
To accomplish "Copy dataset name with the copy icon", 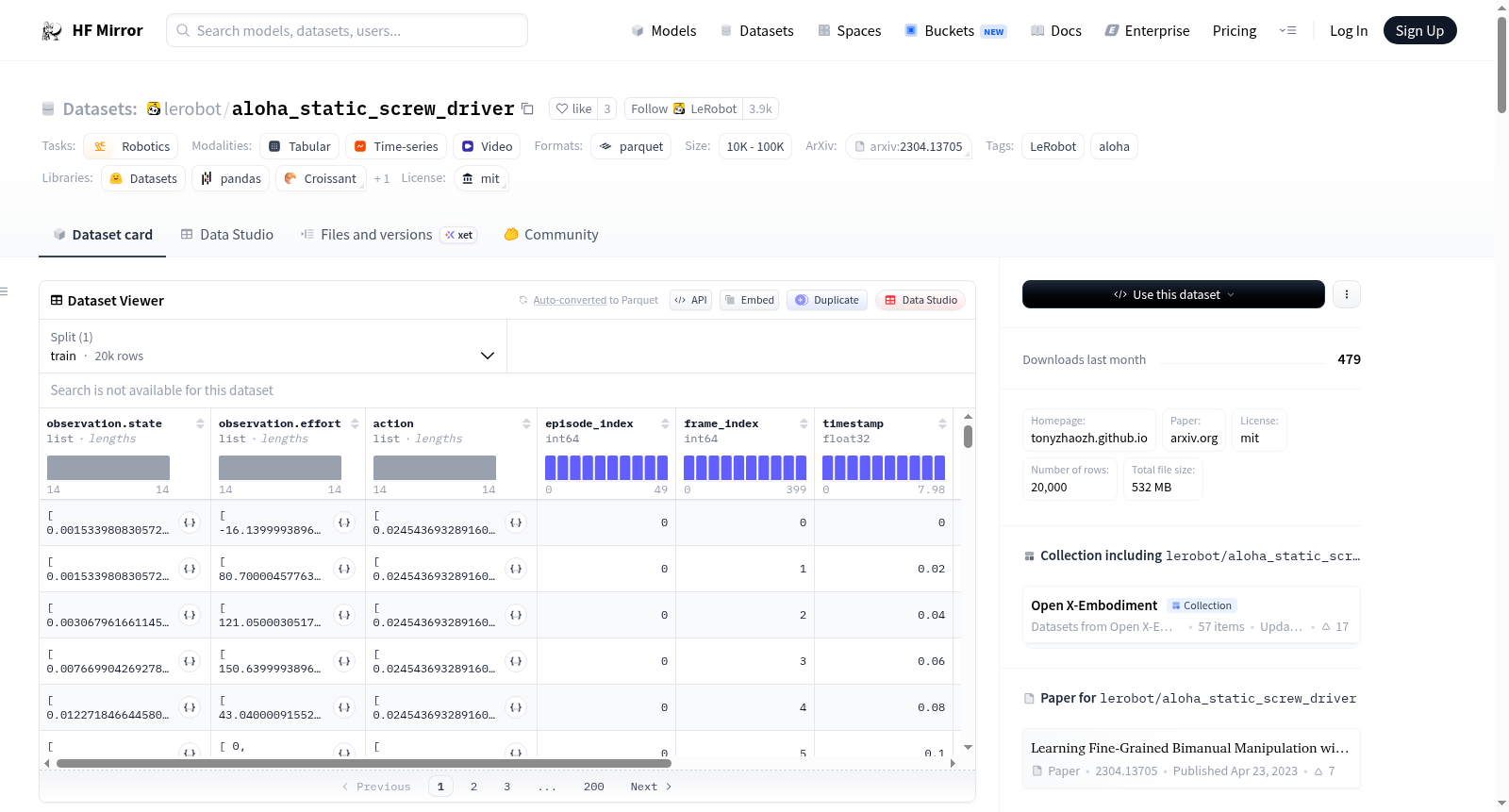I will (x=528, y=108).
